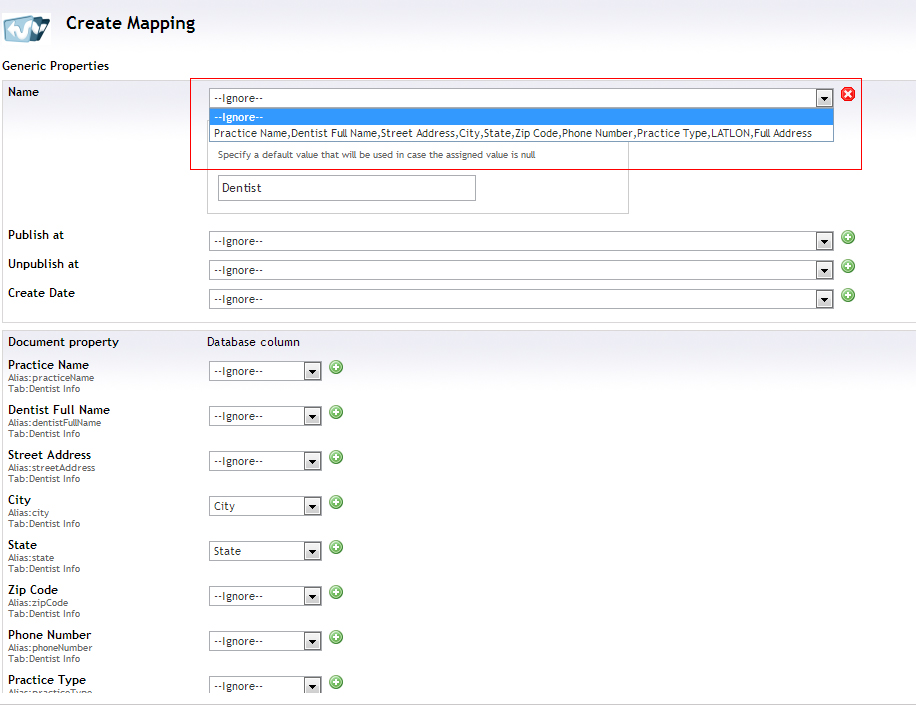Open the Publish at dropdown

coord(520,241)
